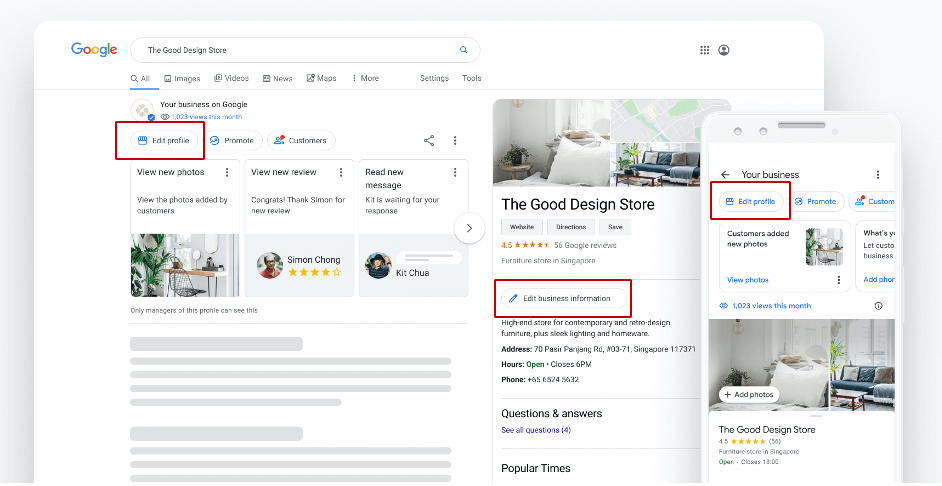
Task: Open the phone's three-dot overflow menu
Action: click(x=878, y=174)
